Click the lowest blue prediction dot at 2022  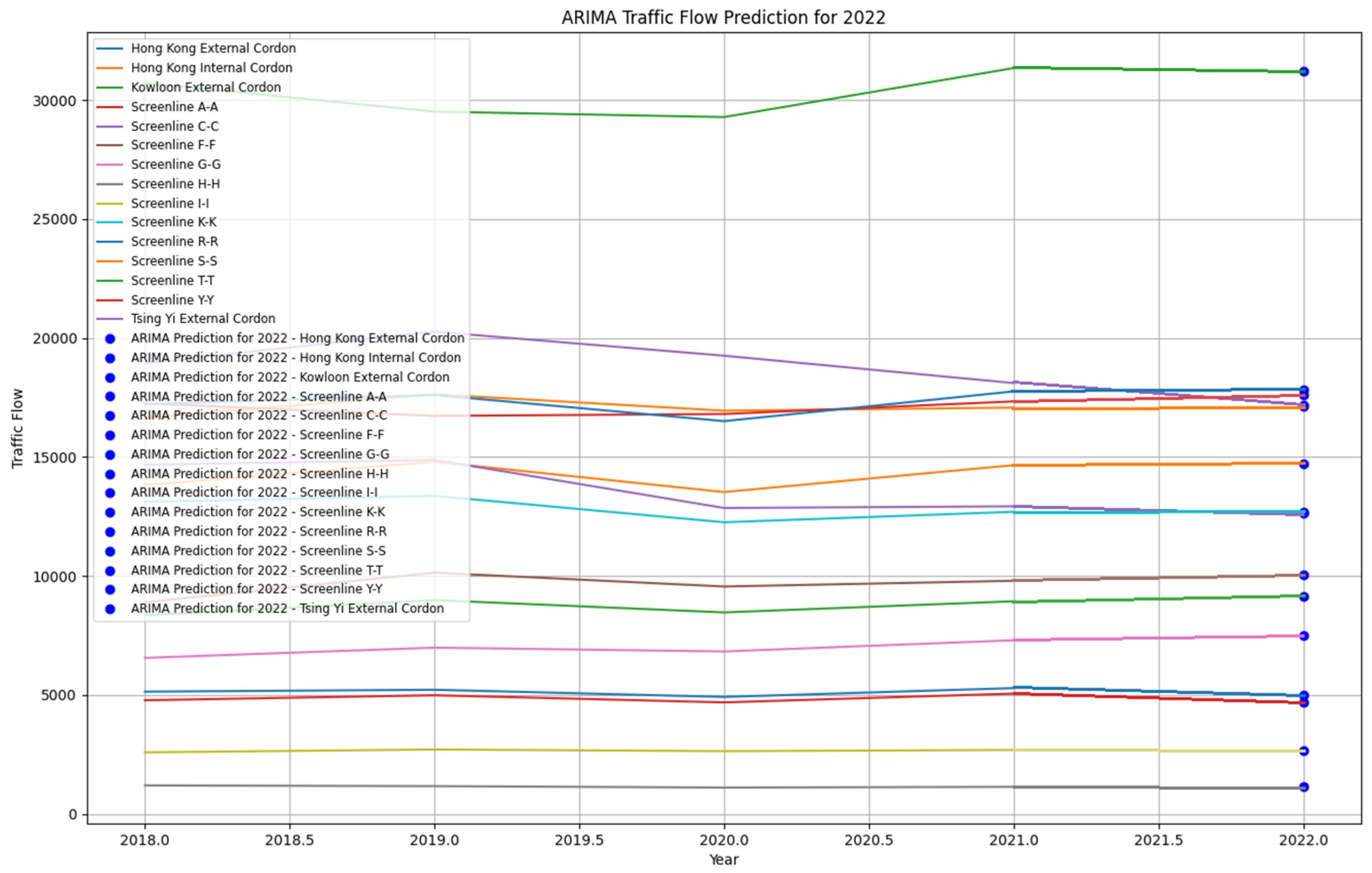pyautogui.click(x=1304, y=787)
